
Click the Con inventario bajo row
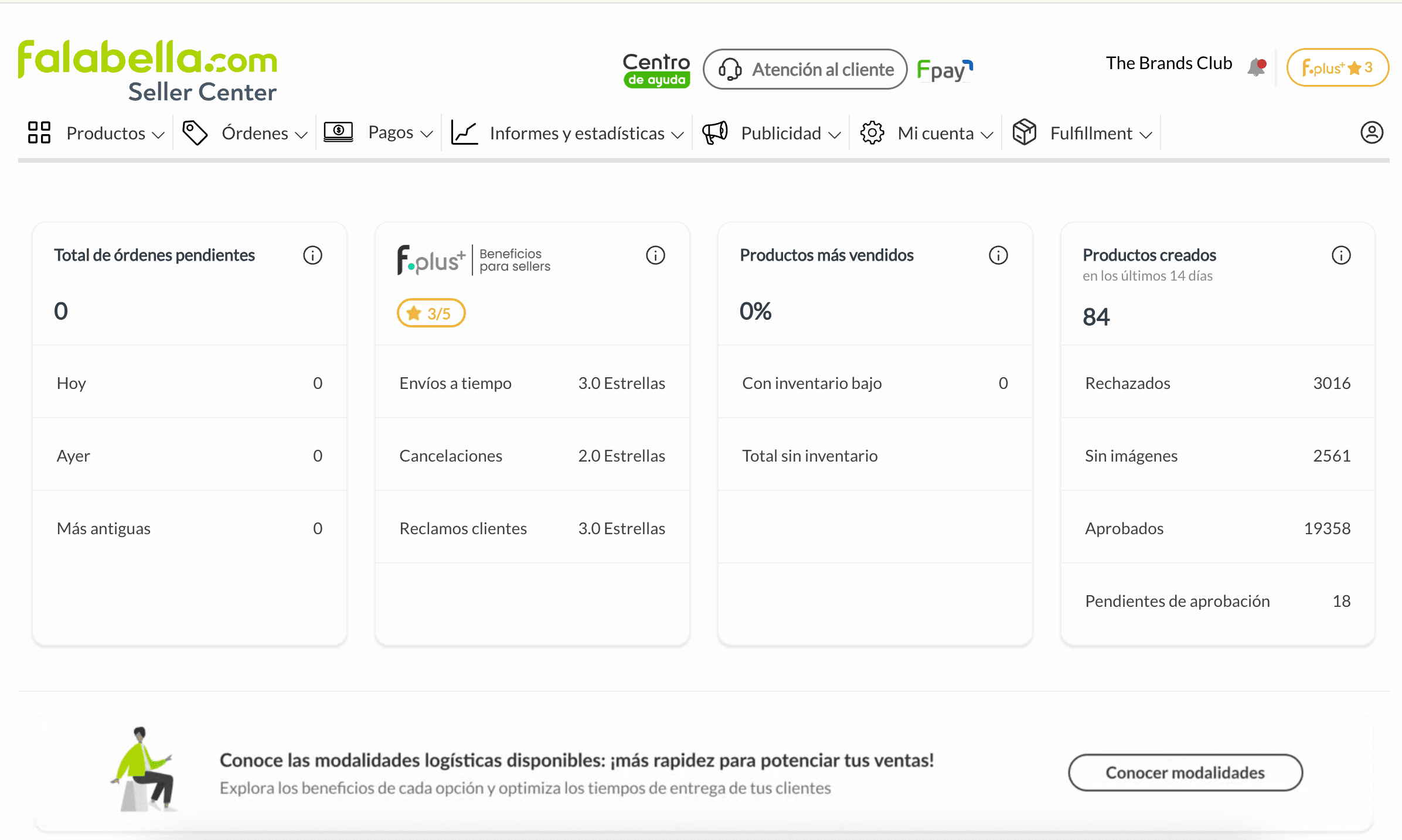click(x=875, y=383)
